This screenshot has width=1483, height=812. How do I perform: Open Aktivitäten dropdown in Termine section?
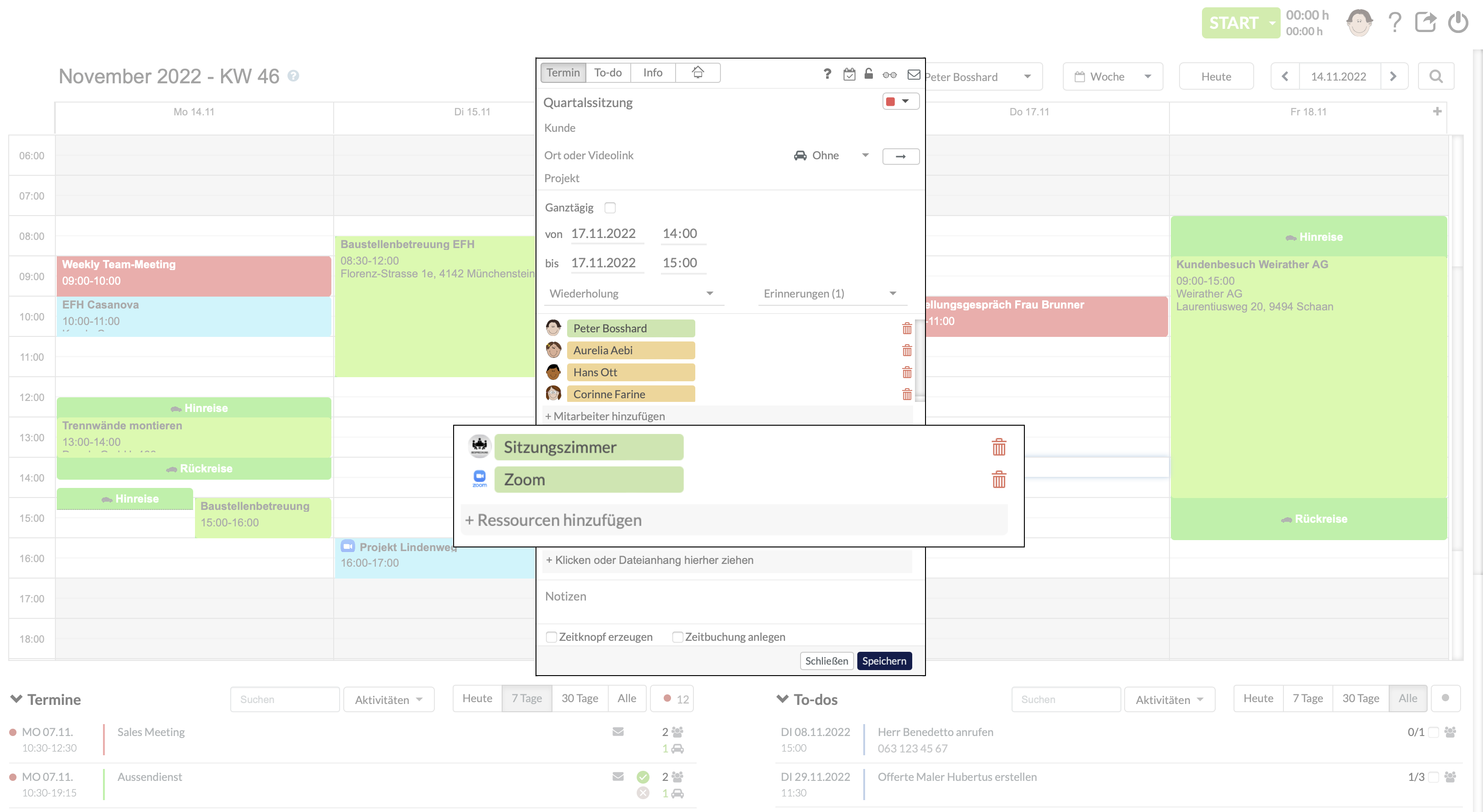(389, 699)
